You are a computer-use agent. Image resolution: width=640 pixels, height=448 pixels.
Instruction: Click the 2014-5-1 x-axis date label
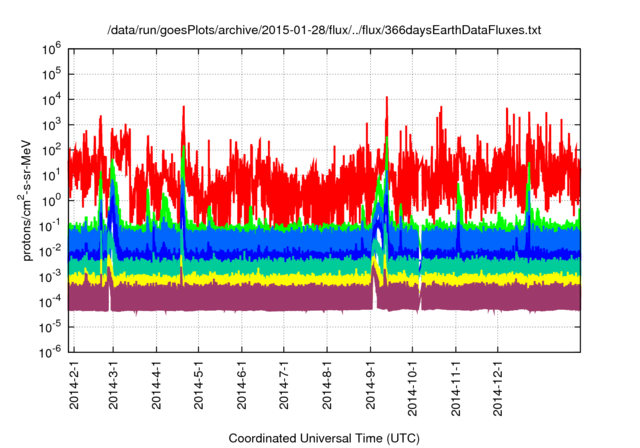point(198,384)
